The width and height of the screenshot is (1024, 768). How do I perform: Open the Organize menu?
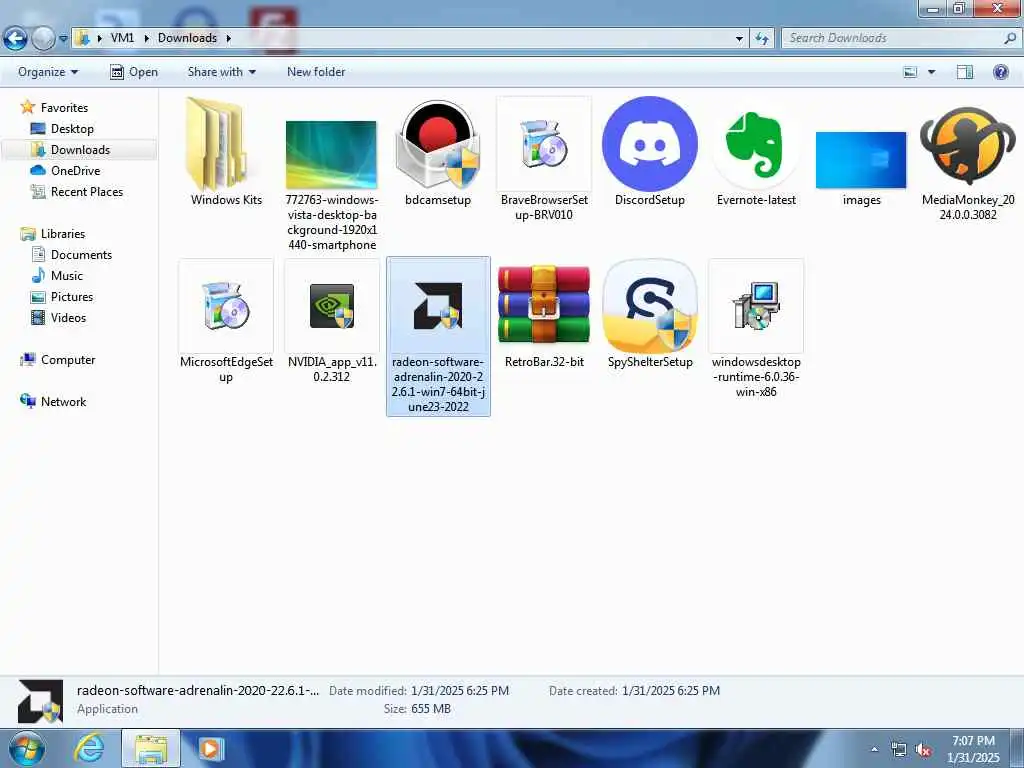48,72
